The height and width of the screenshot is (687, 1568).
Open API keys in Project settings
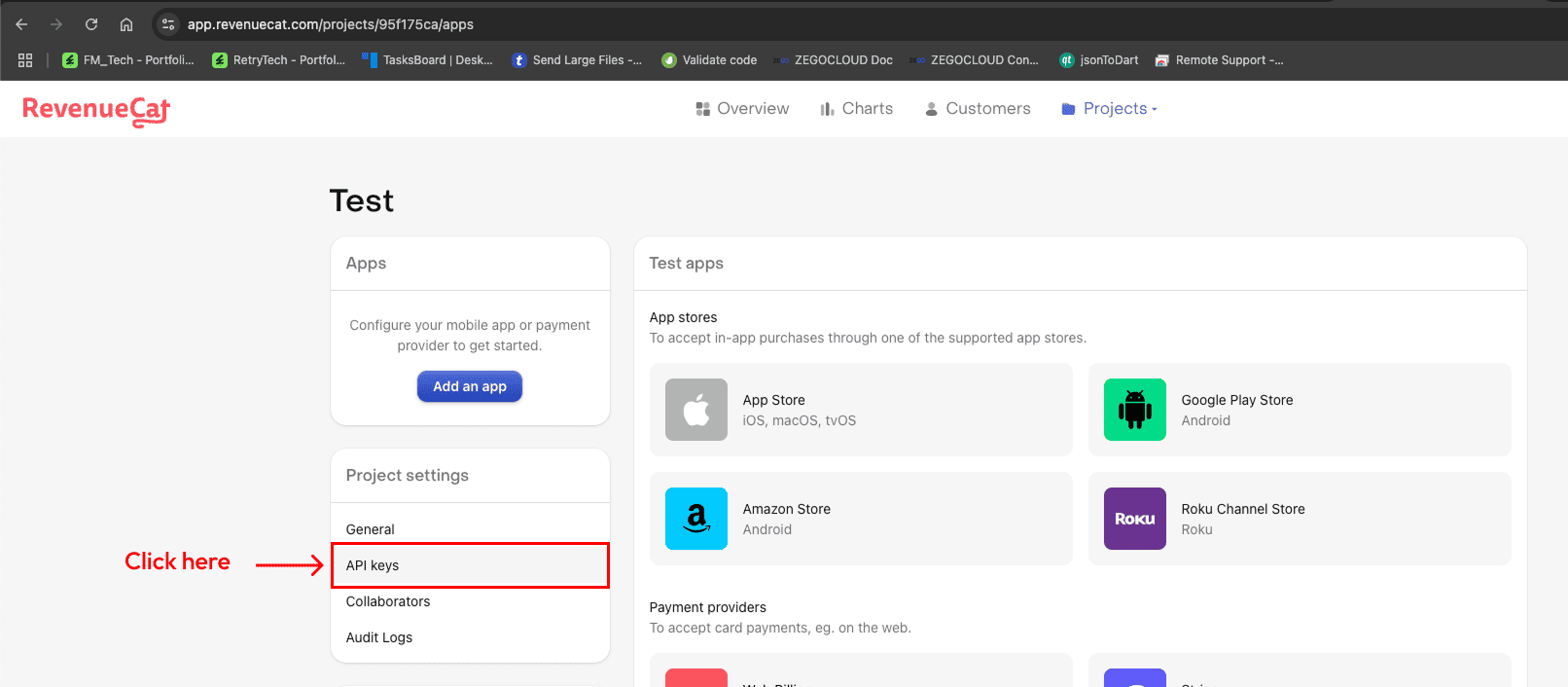373,565
